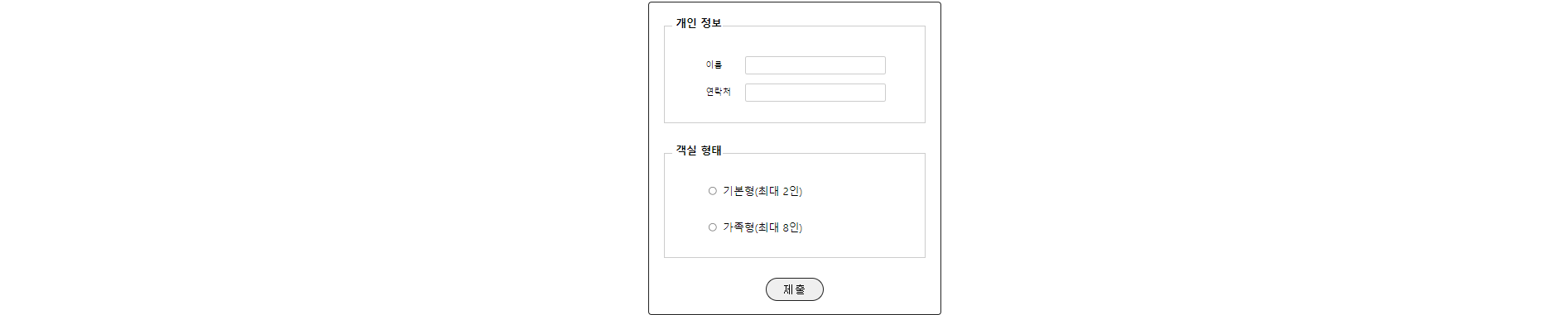Click the 연락처 field label

pyautogui.click(x=718, y=92)
